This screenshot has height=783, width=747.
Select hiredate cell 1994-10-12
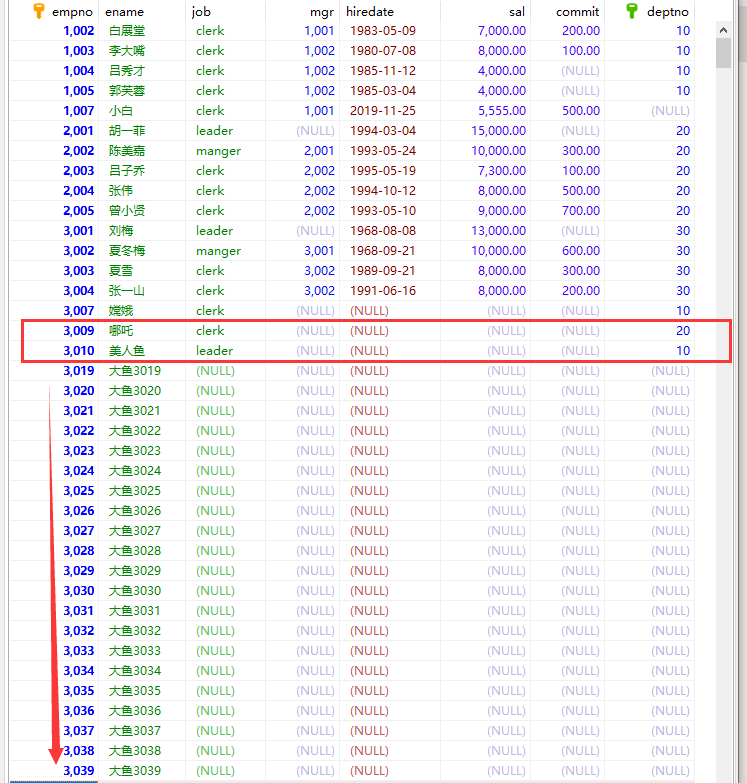pyautogui.click(x=390, y=191)
